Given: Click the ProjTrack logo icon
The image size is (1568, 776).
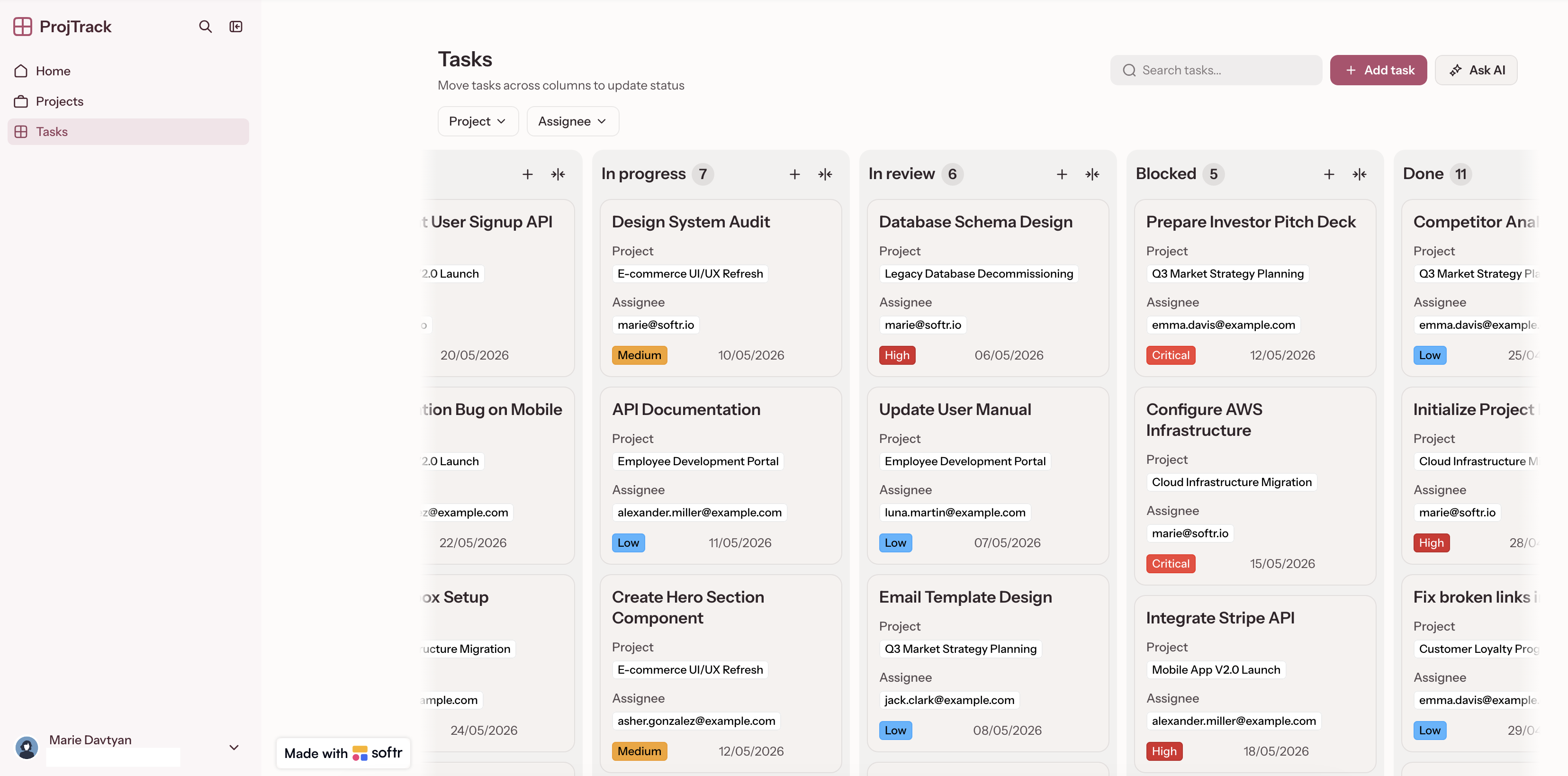Looking at the screenshot, I should click(23, 26).
